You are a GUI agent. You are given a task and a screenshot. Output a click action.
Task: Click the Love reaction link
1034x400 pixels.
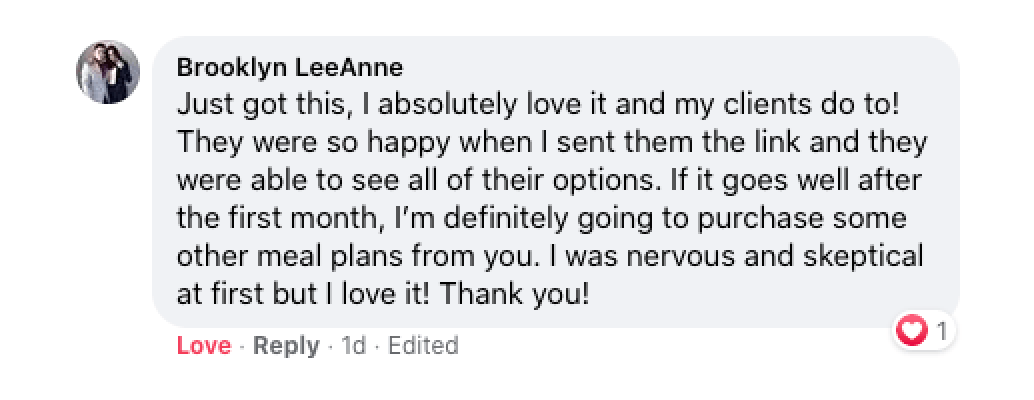203,346
